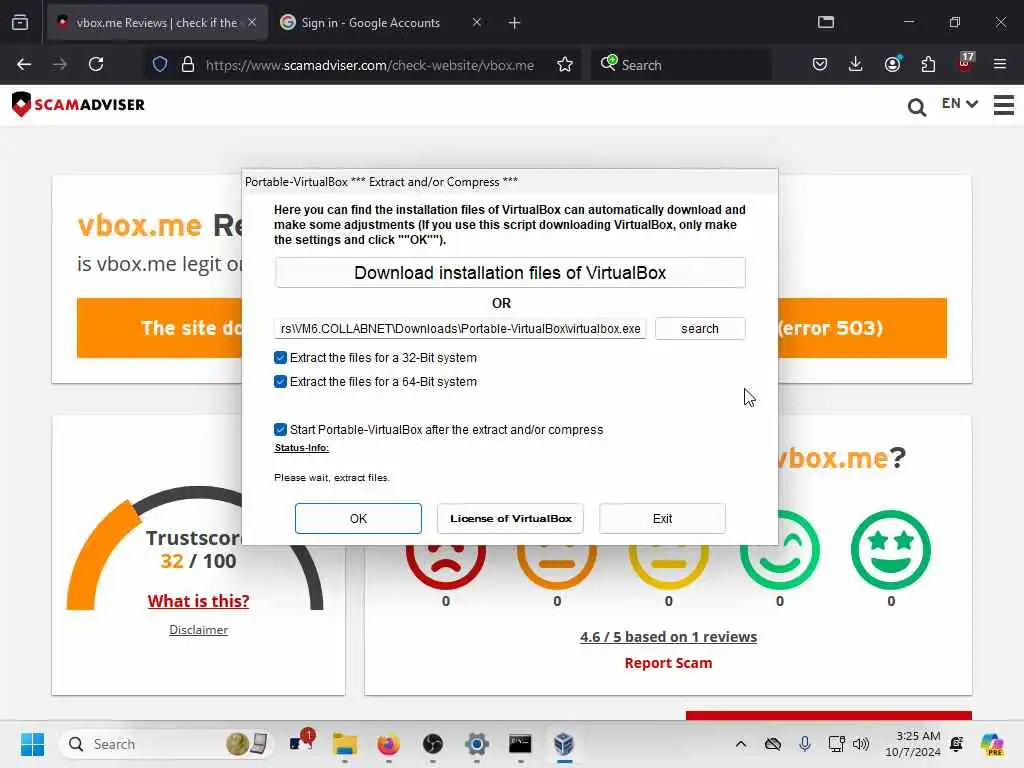Click the list all tabs icon
This screenshot has height=768, width=1024.
coord(826,22)
